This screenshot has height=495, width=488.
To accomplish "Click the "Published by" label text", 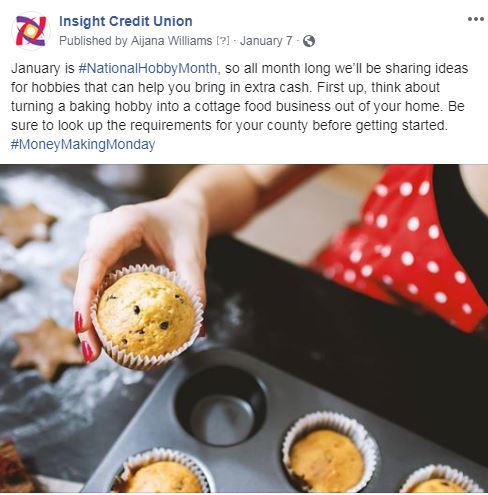I will tap(93, 41).
